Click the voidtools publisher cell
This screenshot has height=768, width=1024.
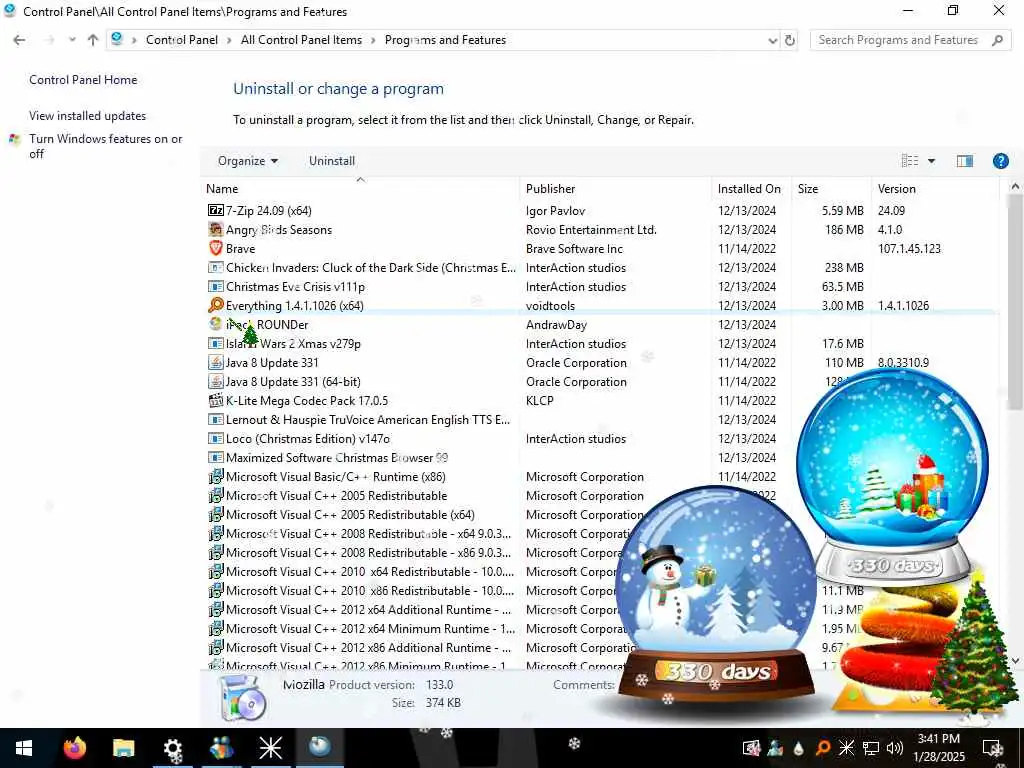click(551, 305)
